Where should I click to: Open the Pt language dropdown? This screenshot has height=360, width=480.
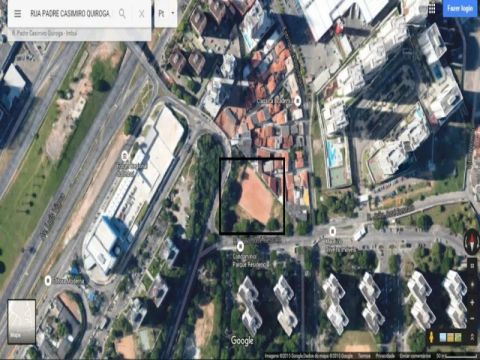(166, 14)
